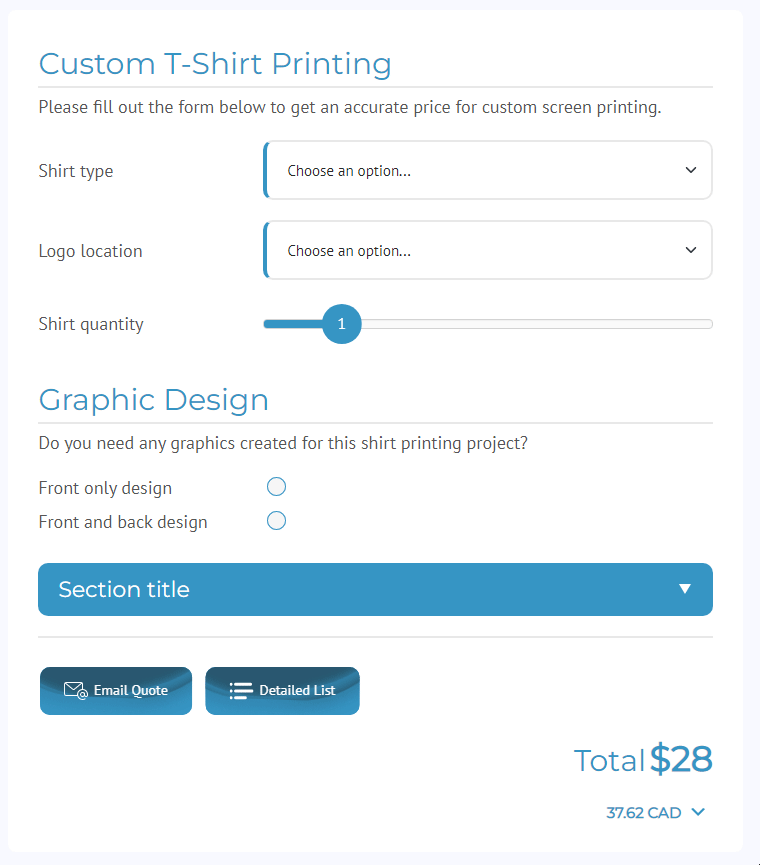Click the envelope icon on Email Quote
The image size is (760, 865).
76,691
